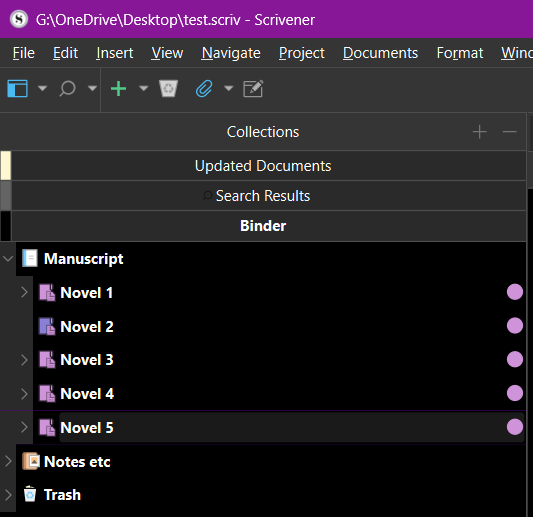
Task: Open the Navigate menu
Action: tap(231, 53)
